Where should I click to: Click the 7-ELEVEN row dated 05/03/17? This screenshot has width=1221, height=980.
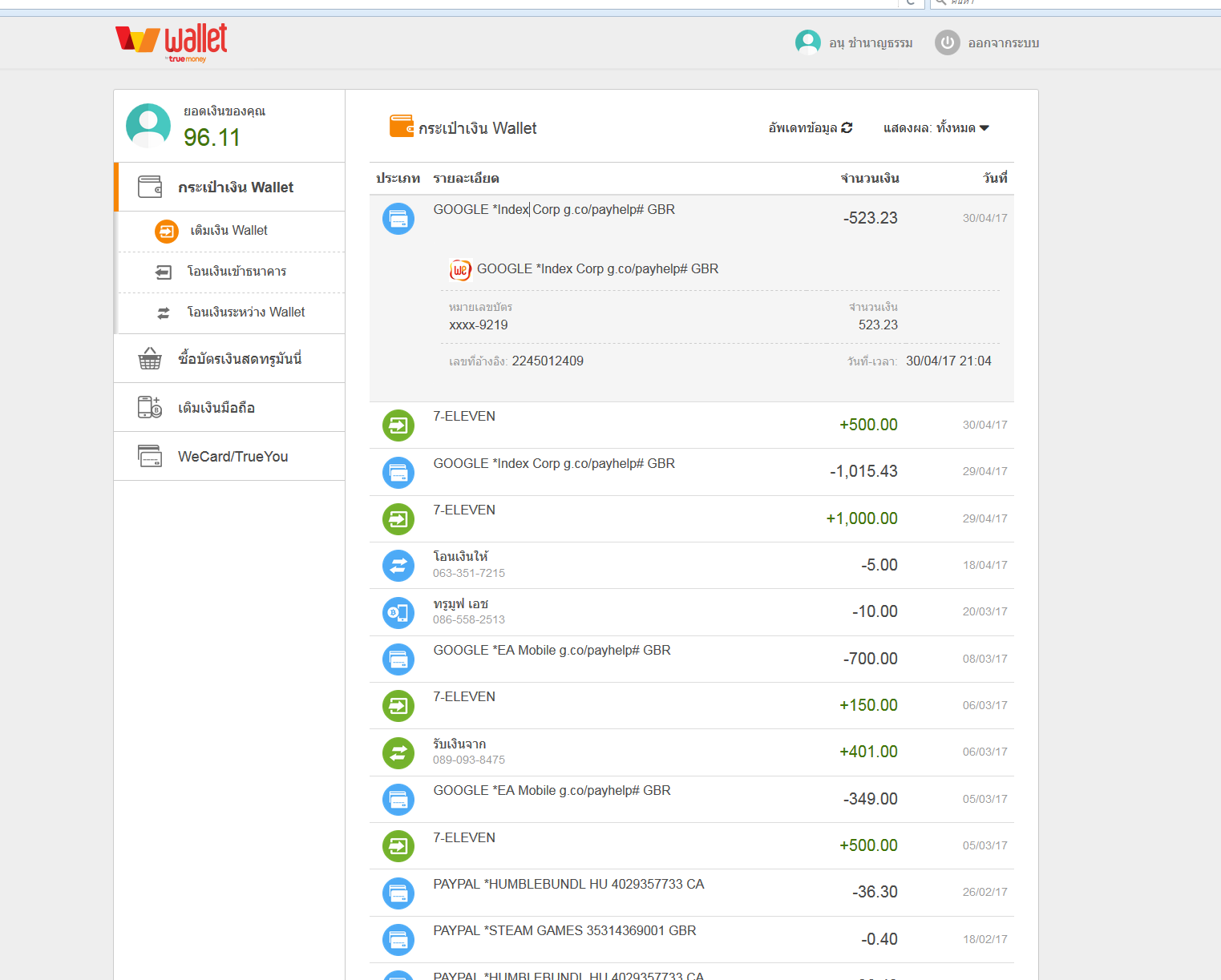click(x=692, y=846)
